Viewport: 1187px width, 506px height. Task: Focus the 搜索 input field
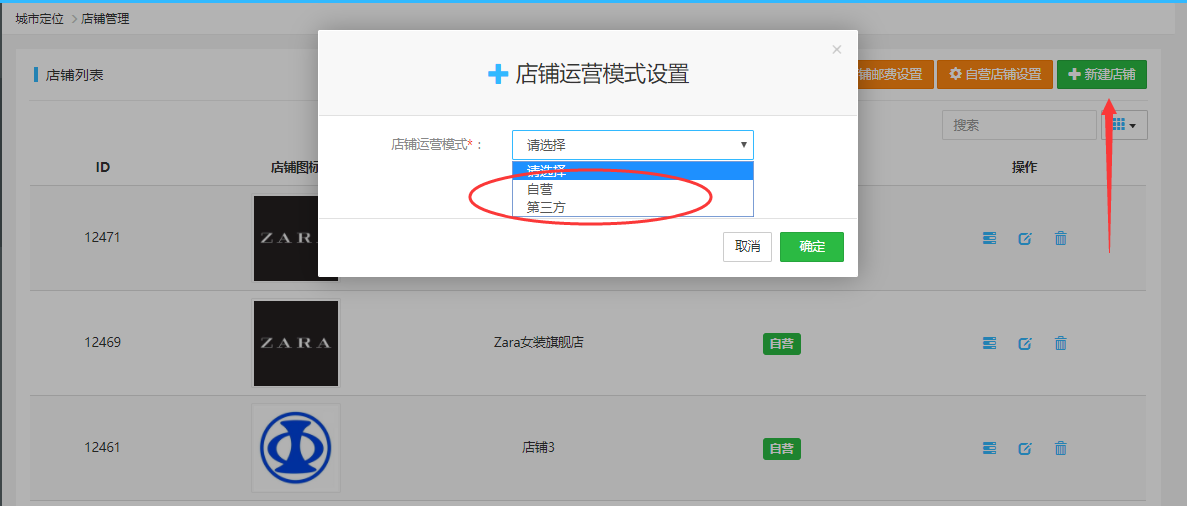(1018, 125)
